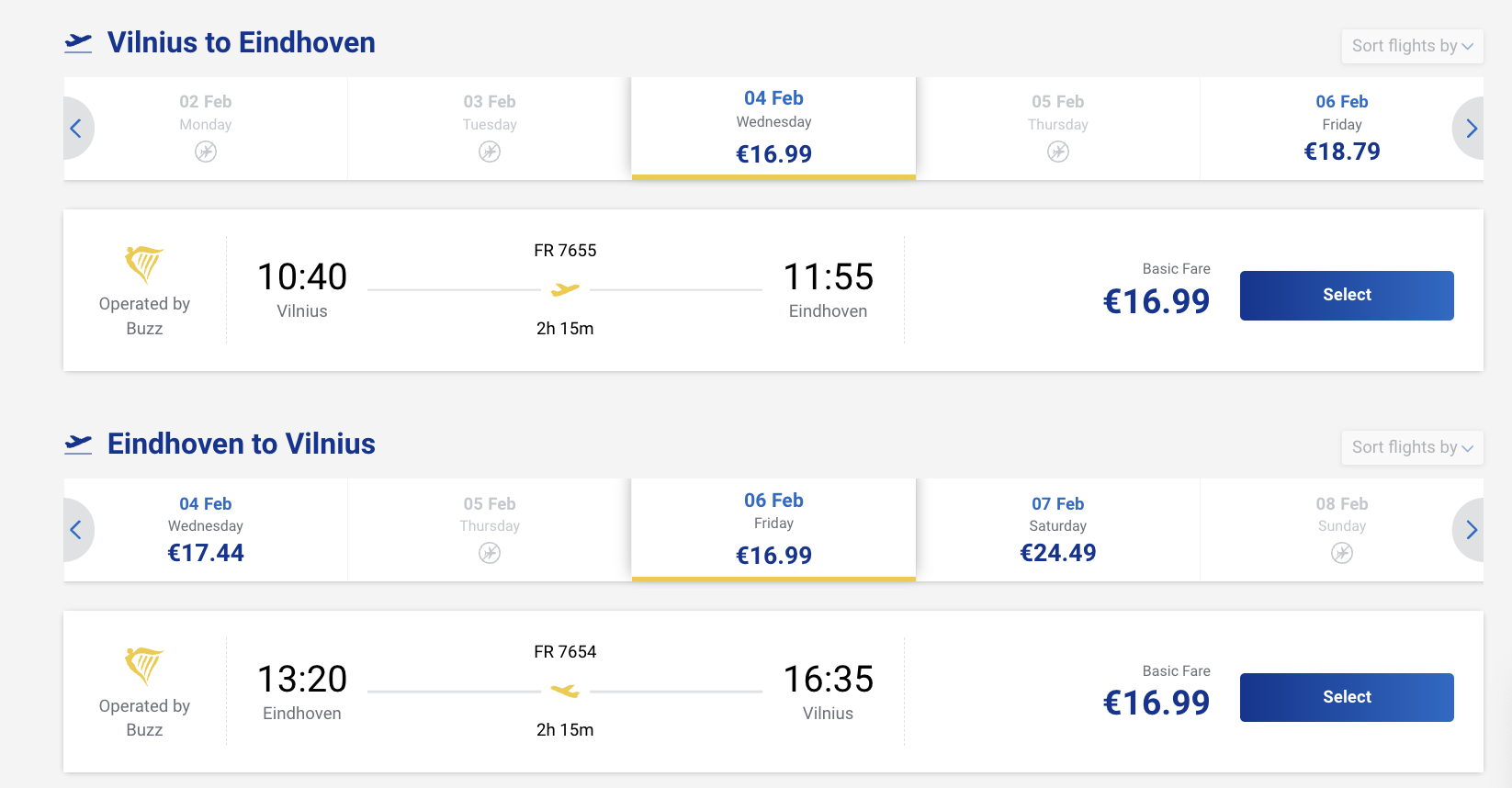This screenshot has width=1512, height=788.
Task: Click the Ryanair harp logo on flight FR 7655
Action: click(x=144, y=265)
